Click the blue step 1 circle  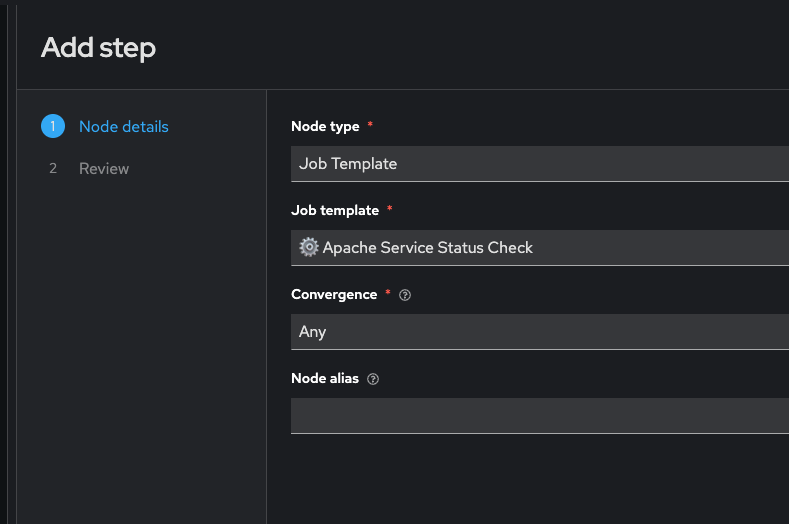coord(53,126)
